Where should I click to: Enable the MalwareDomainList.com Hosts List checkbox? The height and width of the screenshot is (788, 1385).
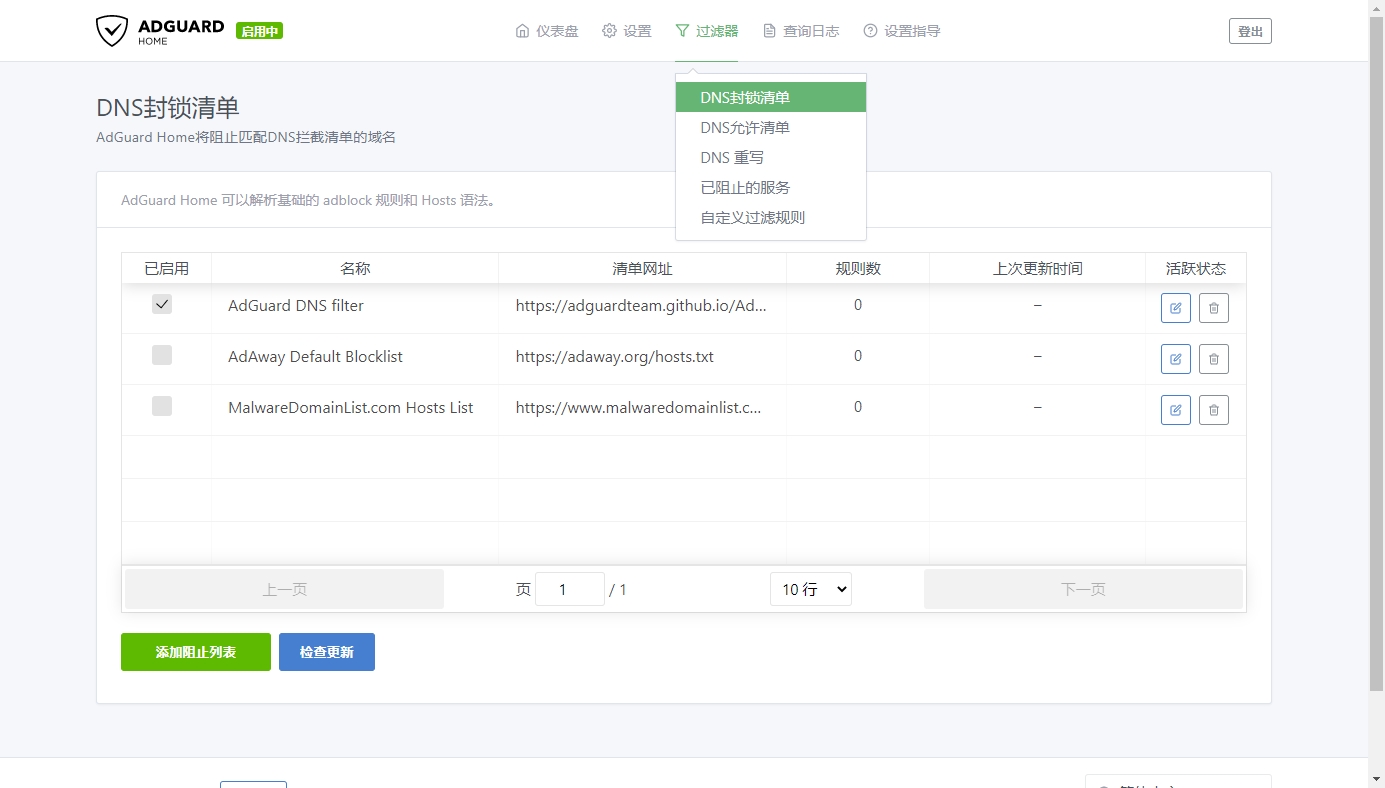click(x=162, y=406)
